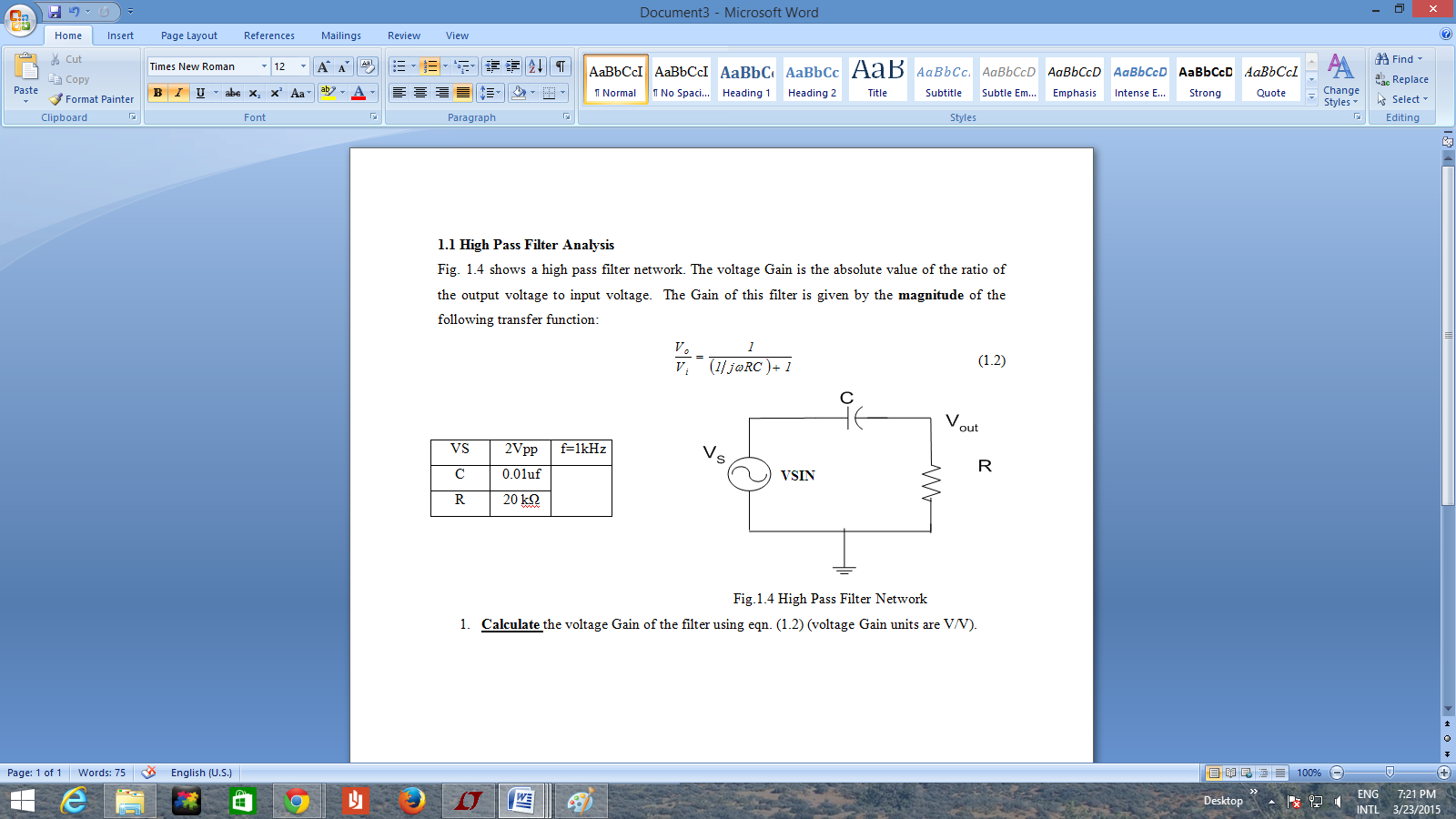1456x819 pixels.
Task: Click the Paste clipboard icon
Action: pyautogui.click(x=26, y=66)
